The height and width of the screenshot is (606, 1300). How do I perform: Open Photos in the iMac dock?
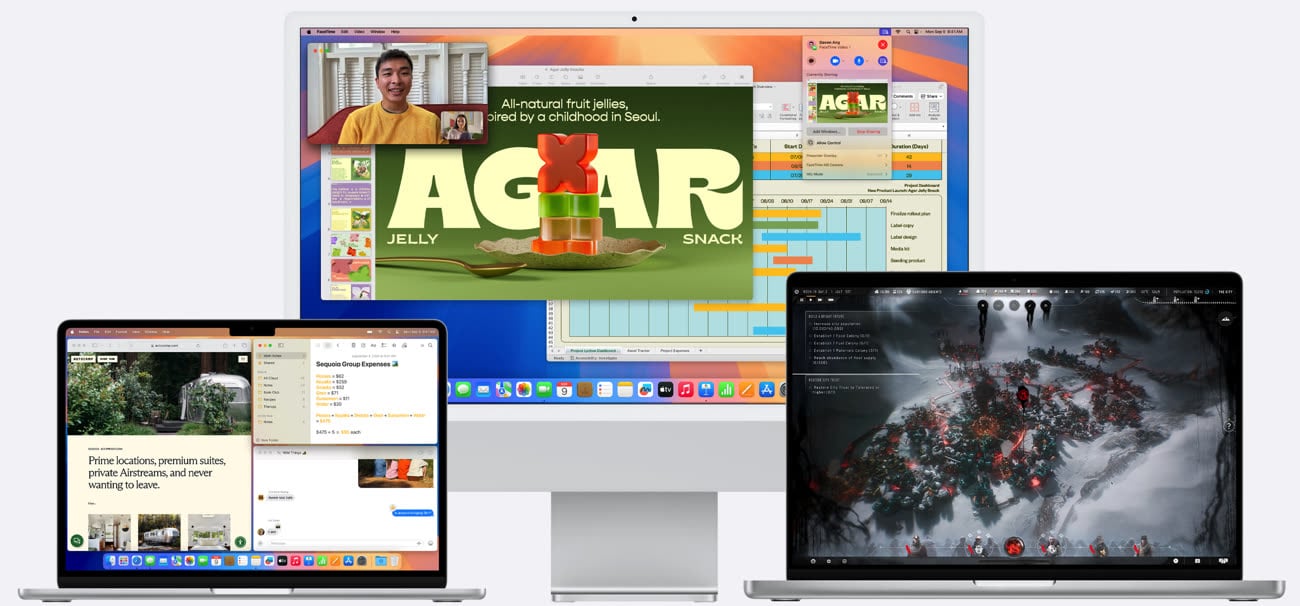coord(524,389)
